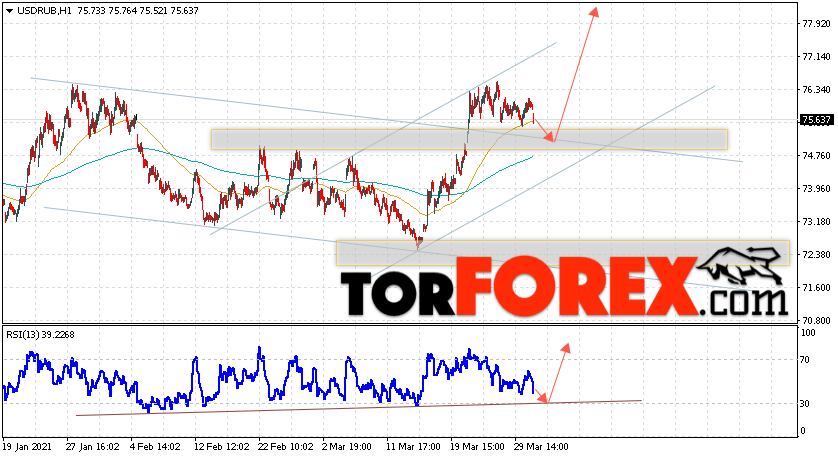Viewport: 838px width, 458px height.
Task: Click the 74.760 price axis label
Action: 817,156
